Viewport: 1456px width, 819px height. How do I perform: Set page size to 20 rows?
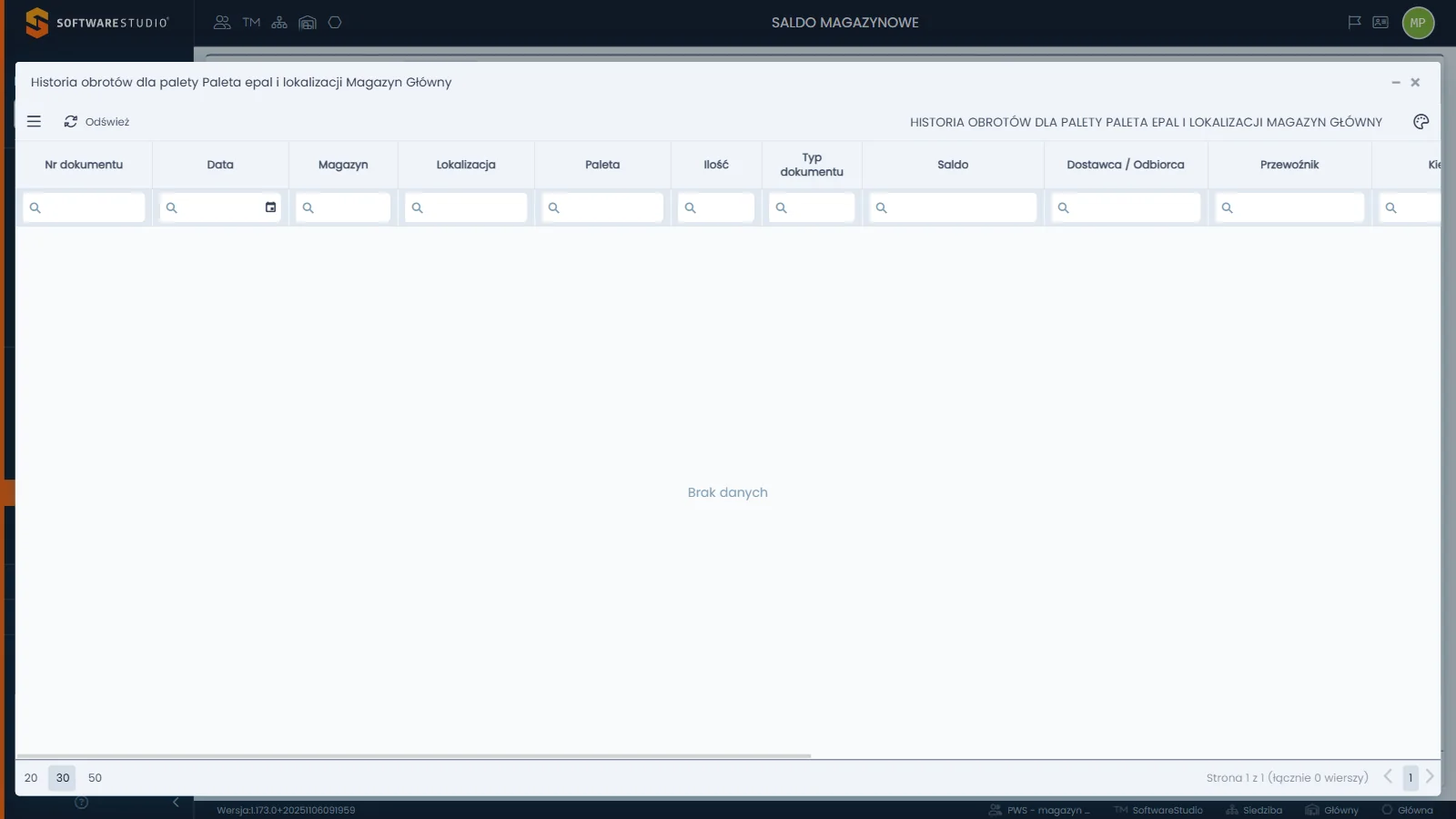(x=31, y=778)
